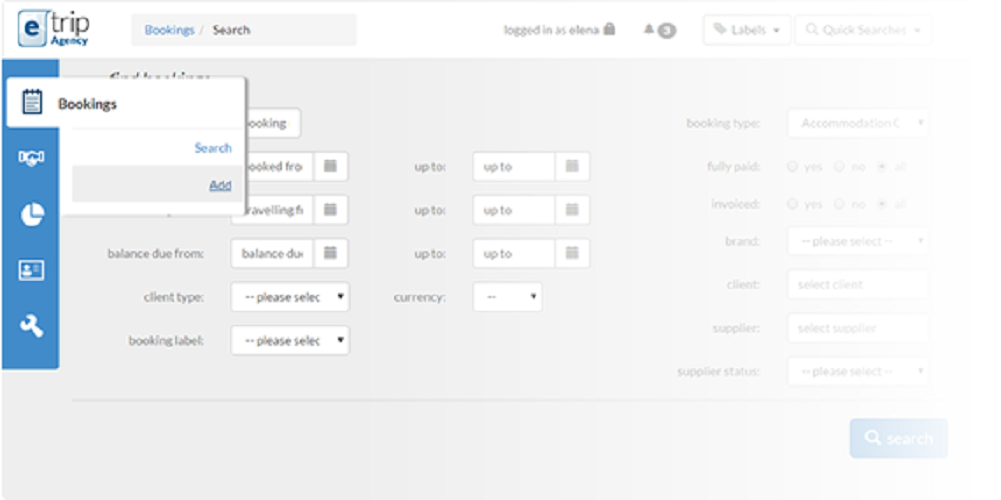Screen dimensions: 1001x500
Task: Open the wrench settings icon
Action: tap(32, 325)
